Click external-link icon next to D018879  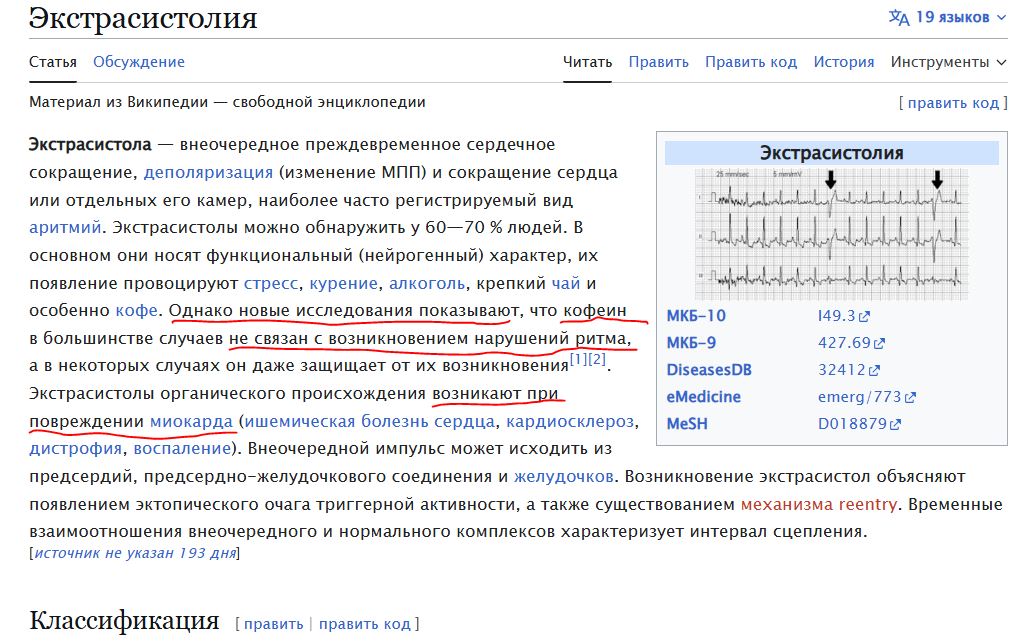pyautogui.click(x=895, y=425)
